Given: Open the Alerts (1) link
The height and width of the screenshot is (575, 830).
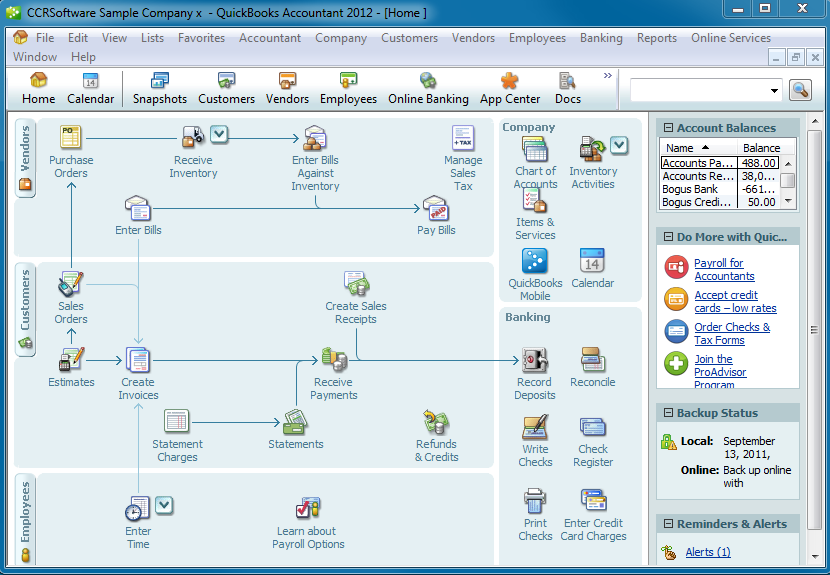Looking at the screenshot, I should click(x=708, y=552).
